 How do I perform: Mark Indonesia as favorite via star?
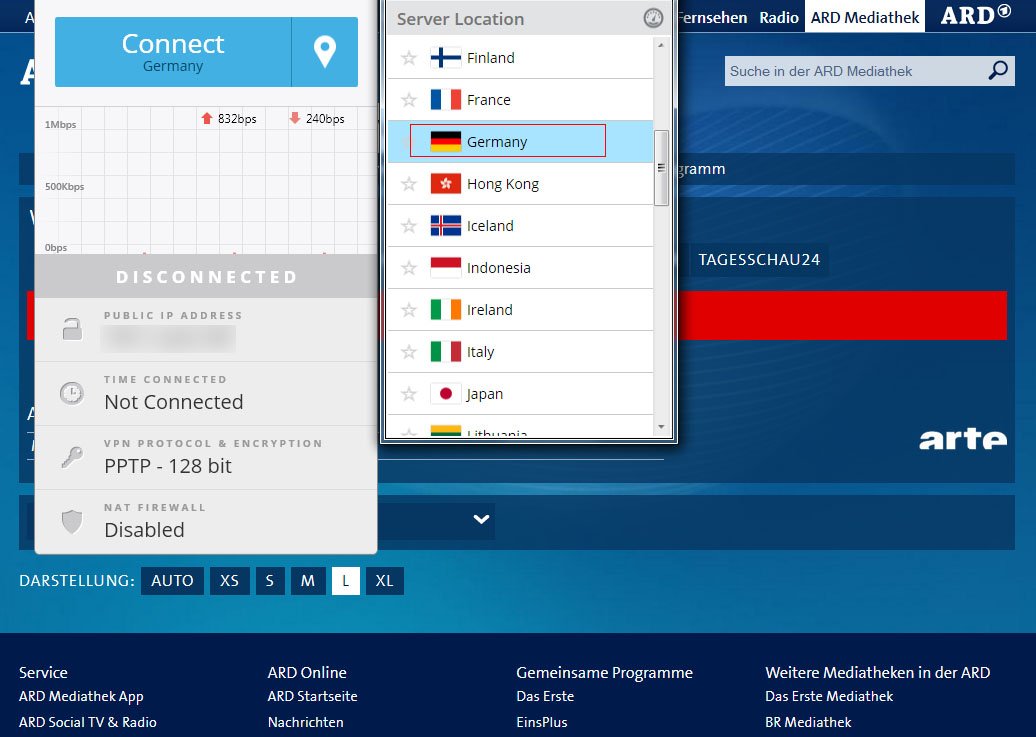coord(409,268)
